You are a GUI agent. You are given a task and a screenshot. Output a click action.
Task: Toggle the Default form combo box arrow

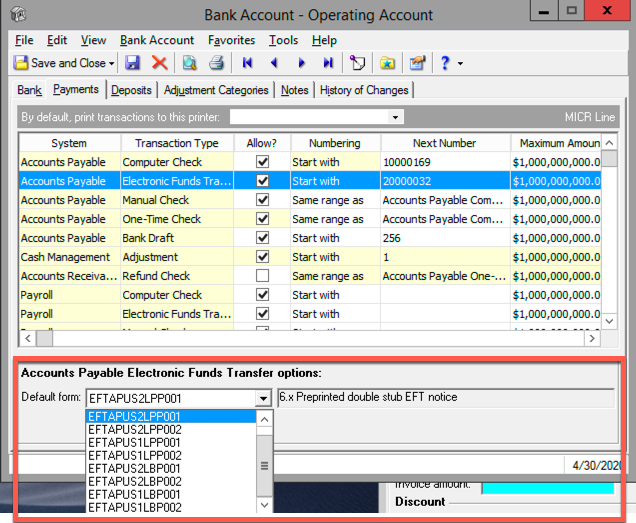coord(263,398)
